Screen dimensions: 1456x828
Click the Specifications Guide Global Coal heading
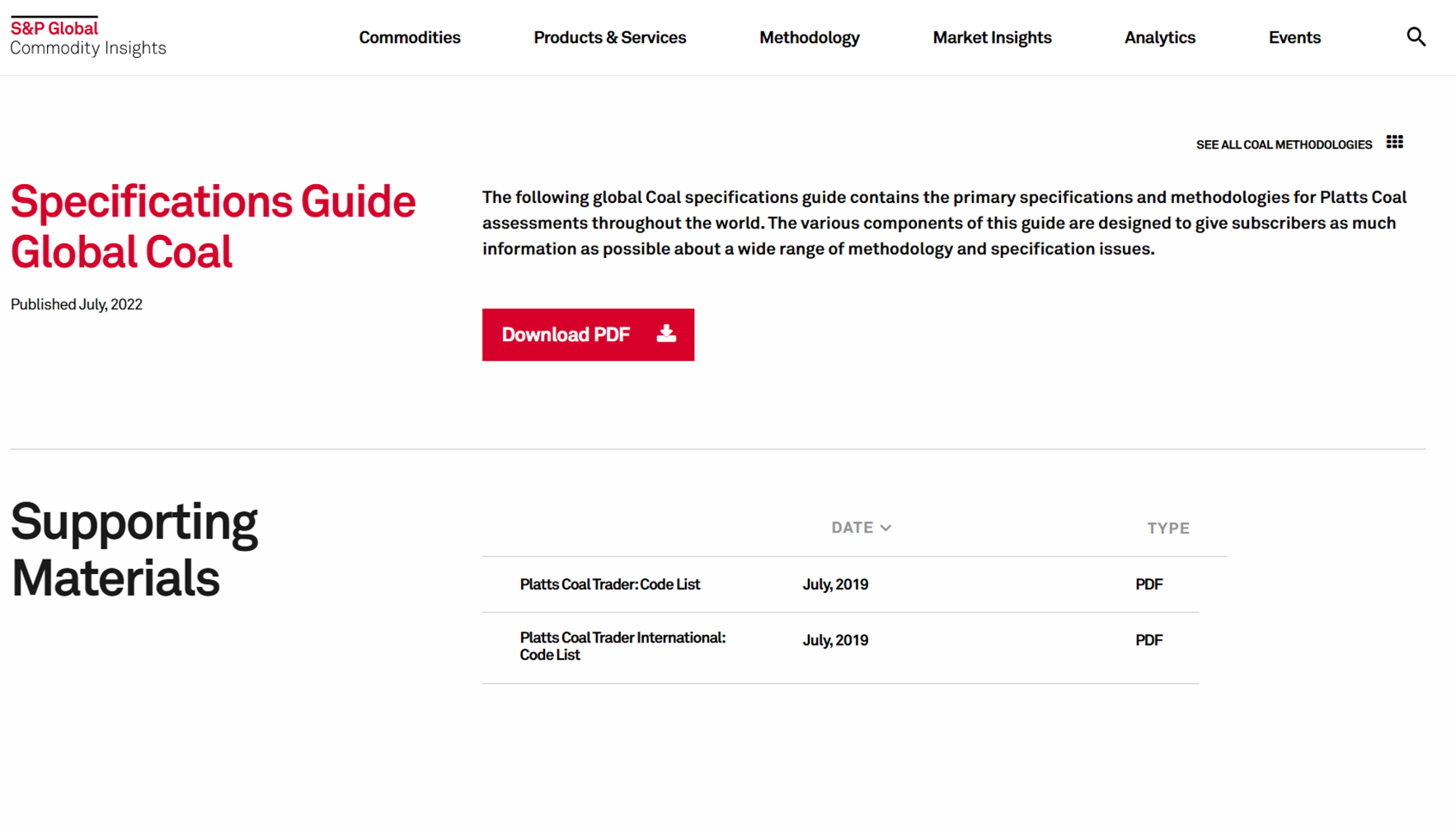(x=213, y=226)
